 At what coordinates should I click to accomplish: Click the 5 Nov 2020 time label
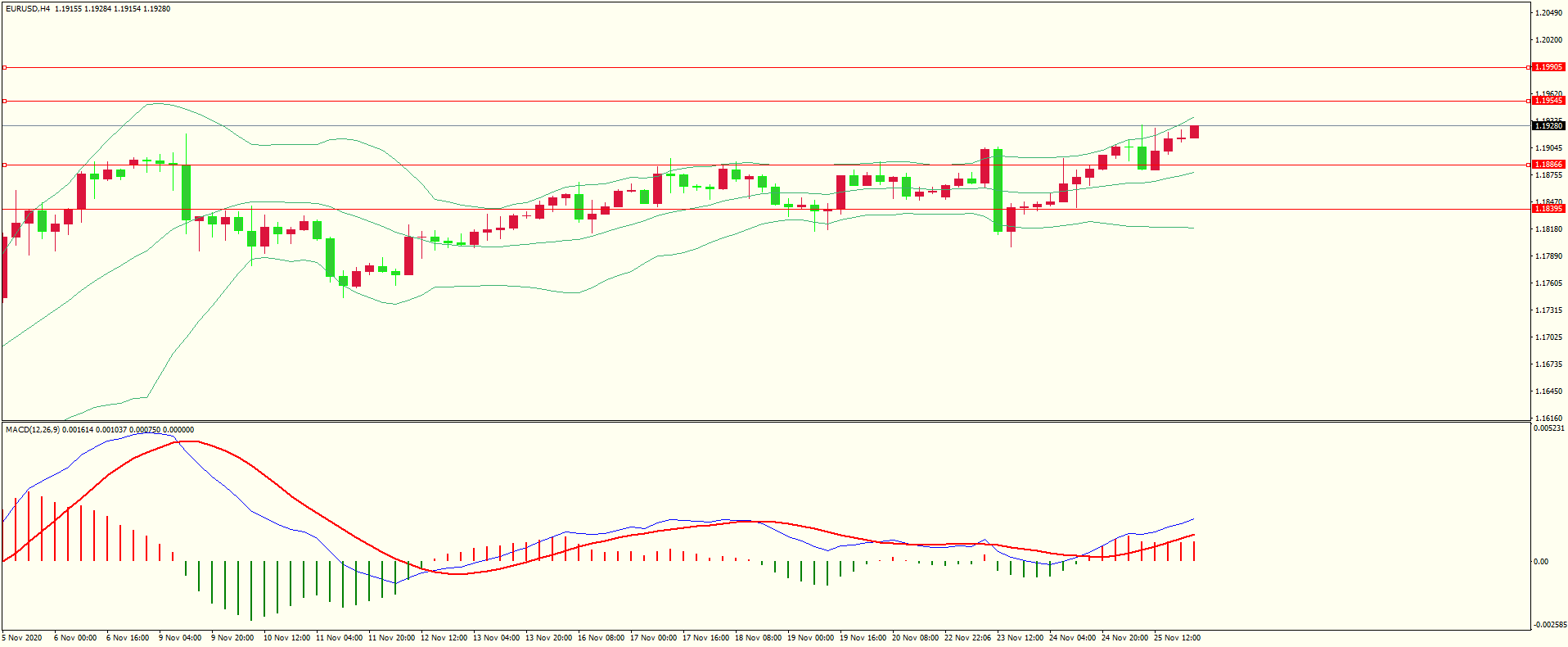tap(22, 638)
